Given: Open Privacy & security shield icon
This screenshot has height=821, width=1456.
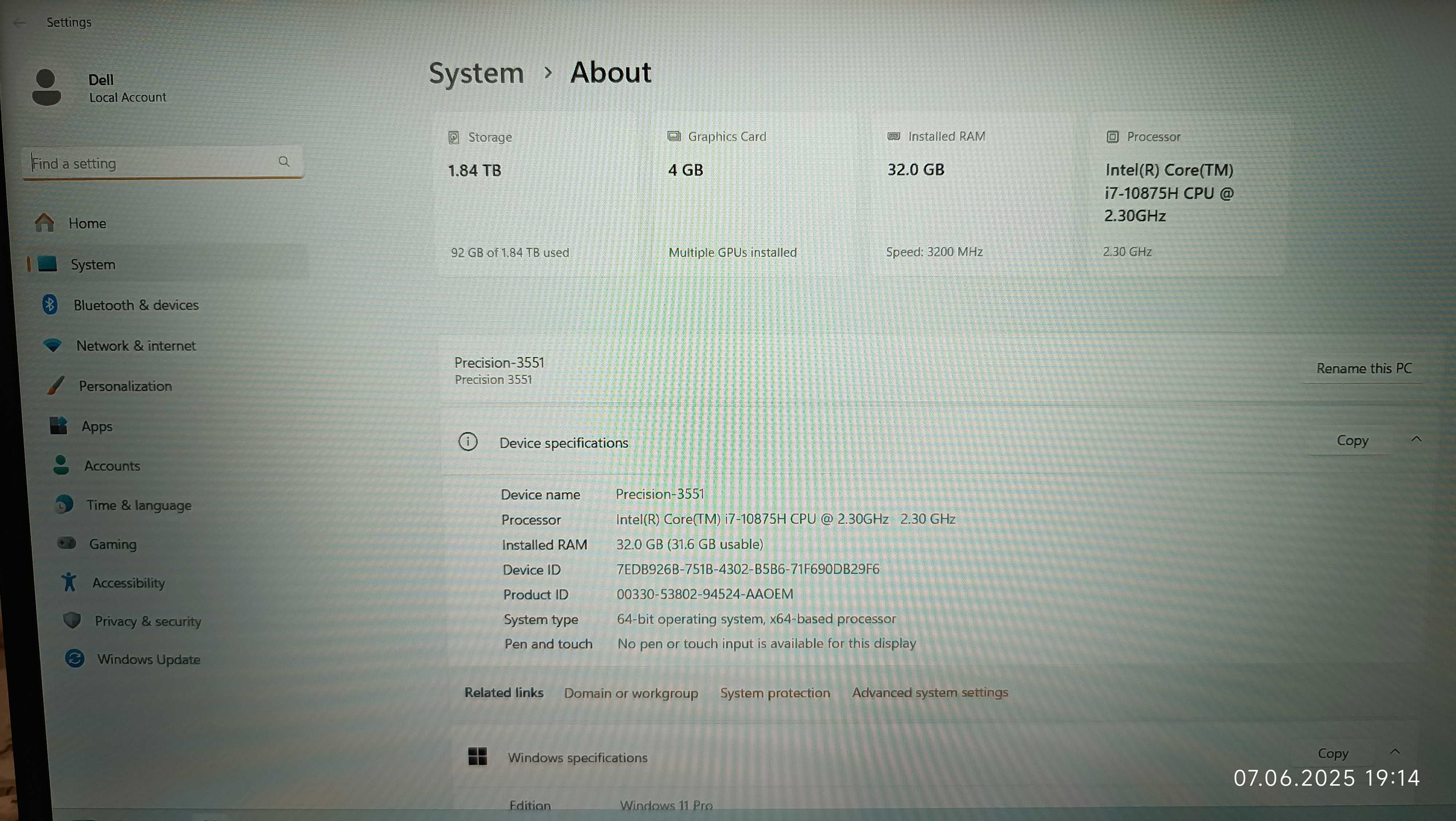Looking at the screenshot, I should [x=72, y=620].
